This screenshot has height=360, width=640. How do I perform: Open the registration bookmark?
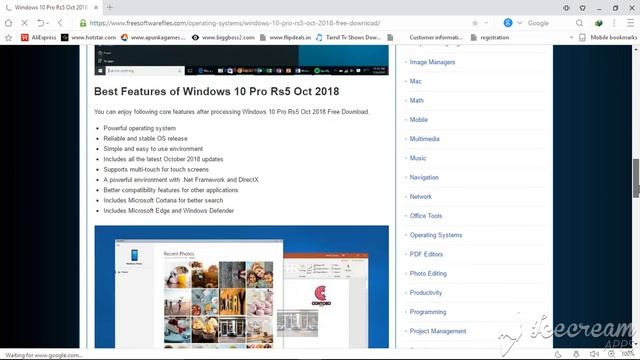coord(490,38)
